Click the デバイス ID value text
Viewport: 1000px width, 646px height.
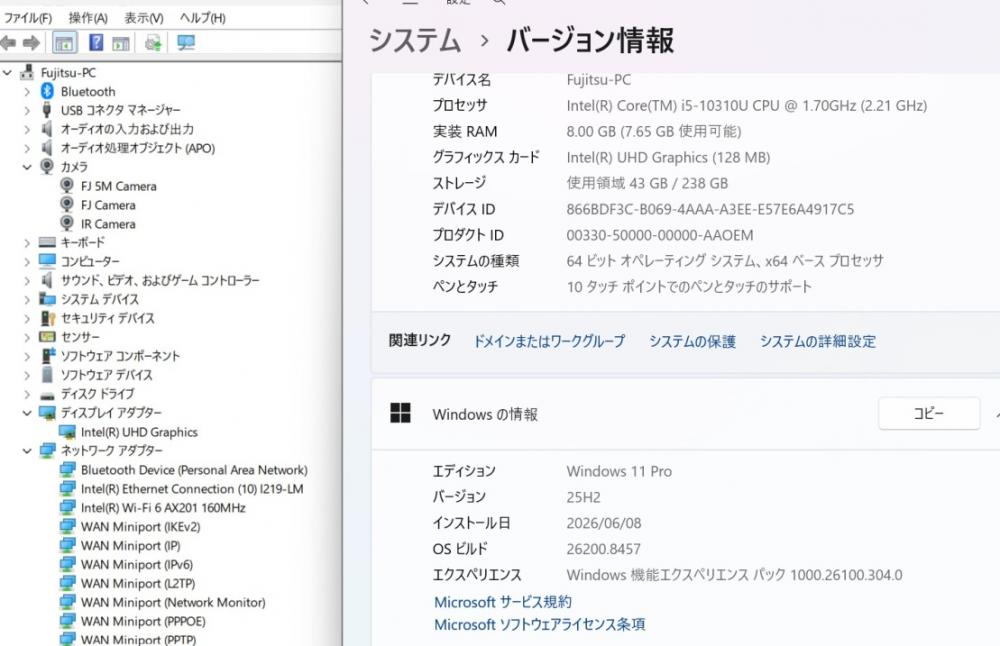click(710, 209)
